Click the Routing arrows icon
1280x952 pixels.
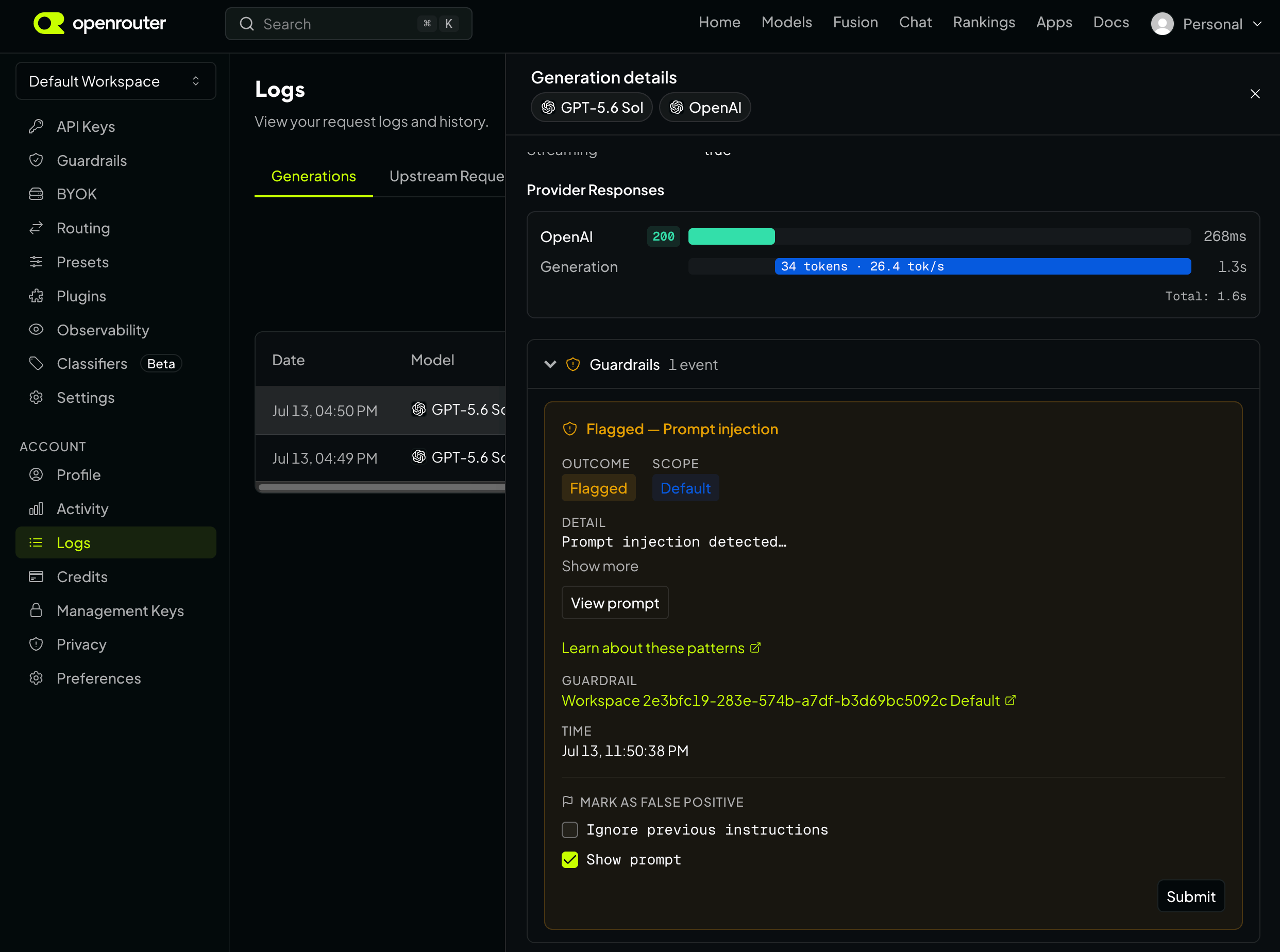tap(36, 228)
